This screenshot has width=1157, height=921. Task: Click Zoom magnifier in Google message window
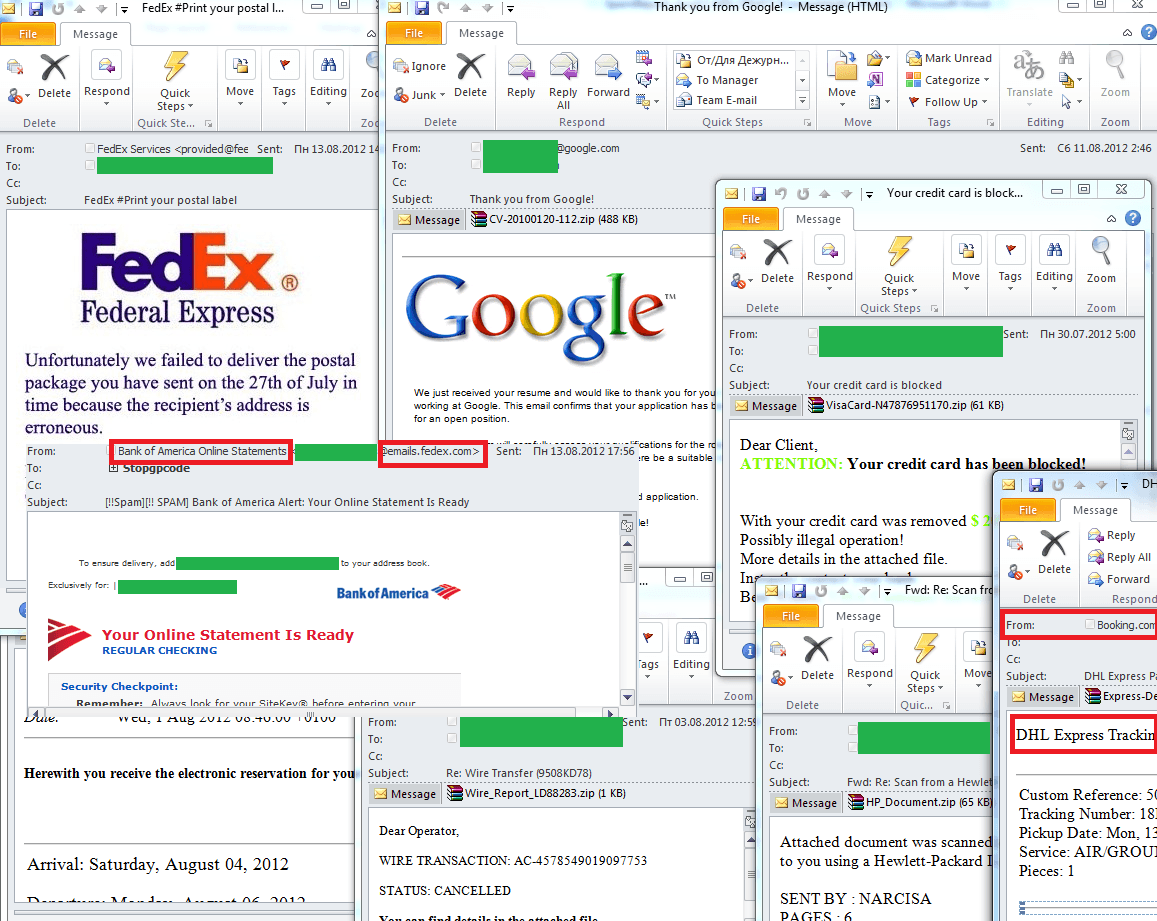(1115, 66)
